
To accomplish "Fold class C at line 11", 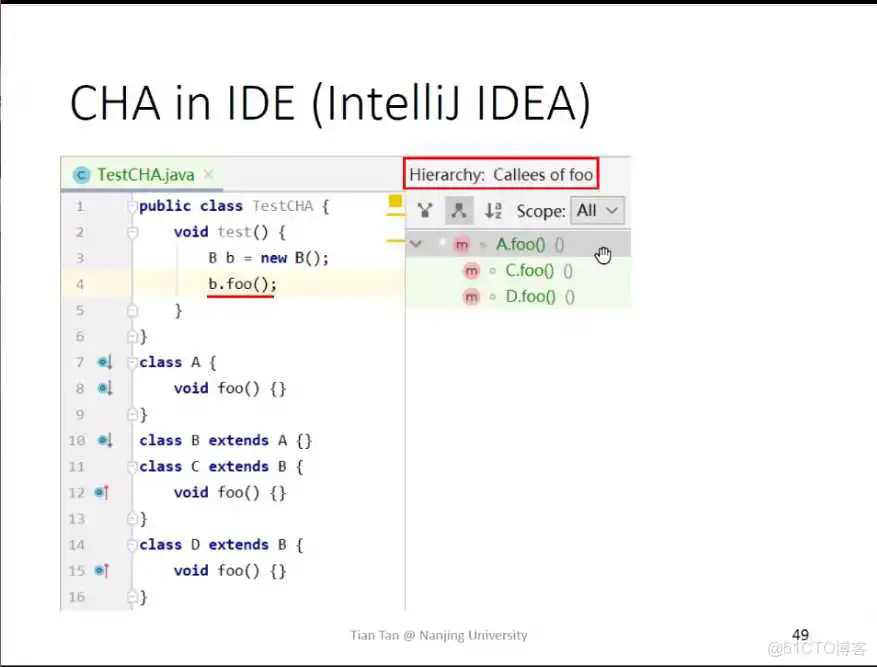I will (131, 466).
